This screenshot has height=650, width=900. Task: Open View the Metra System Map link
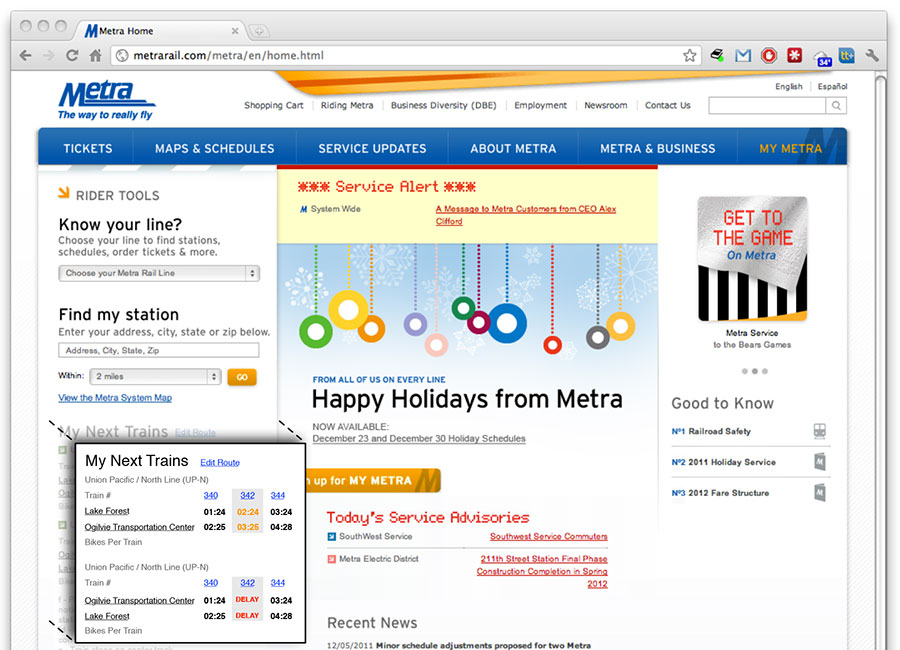115,398
